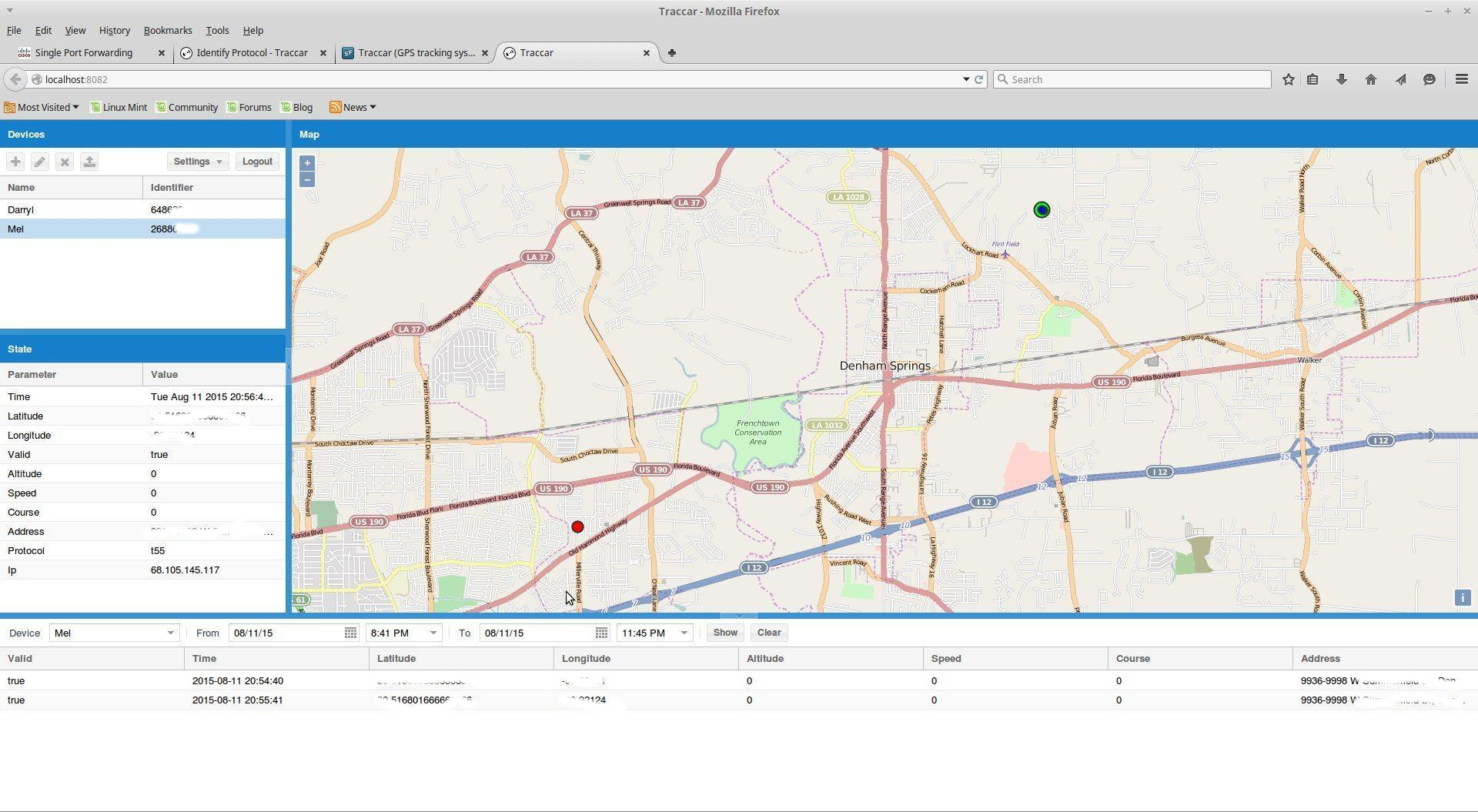The width and height of the screenshot is (1478, 812).
Task: Select the Mel device row
Action: click(x=142, y=229)
